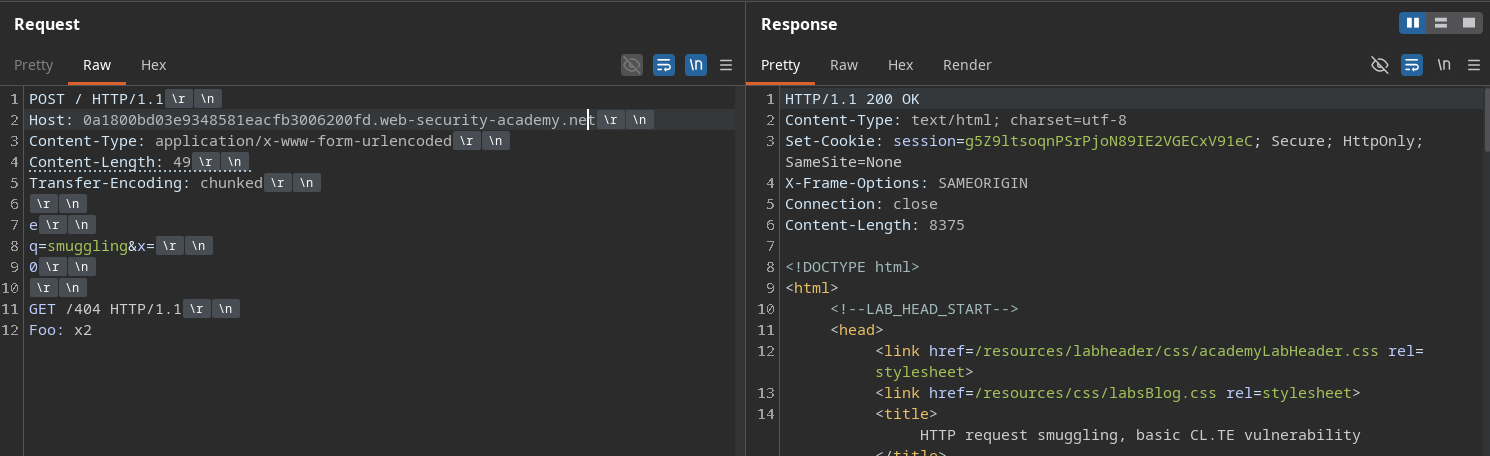Screen dimensions: 1490x456
Task: Open the Hex tab in Response panel
Action: pyautogui.click(x=901, y=65)
